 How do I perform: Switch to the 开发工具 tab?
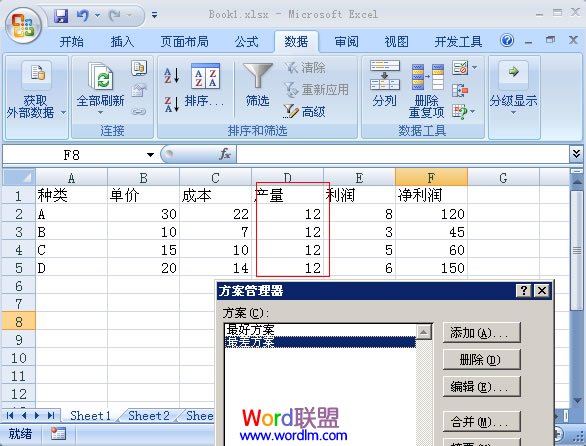point(458,41)
